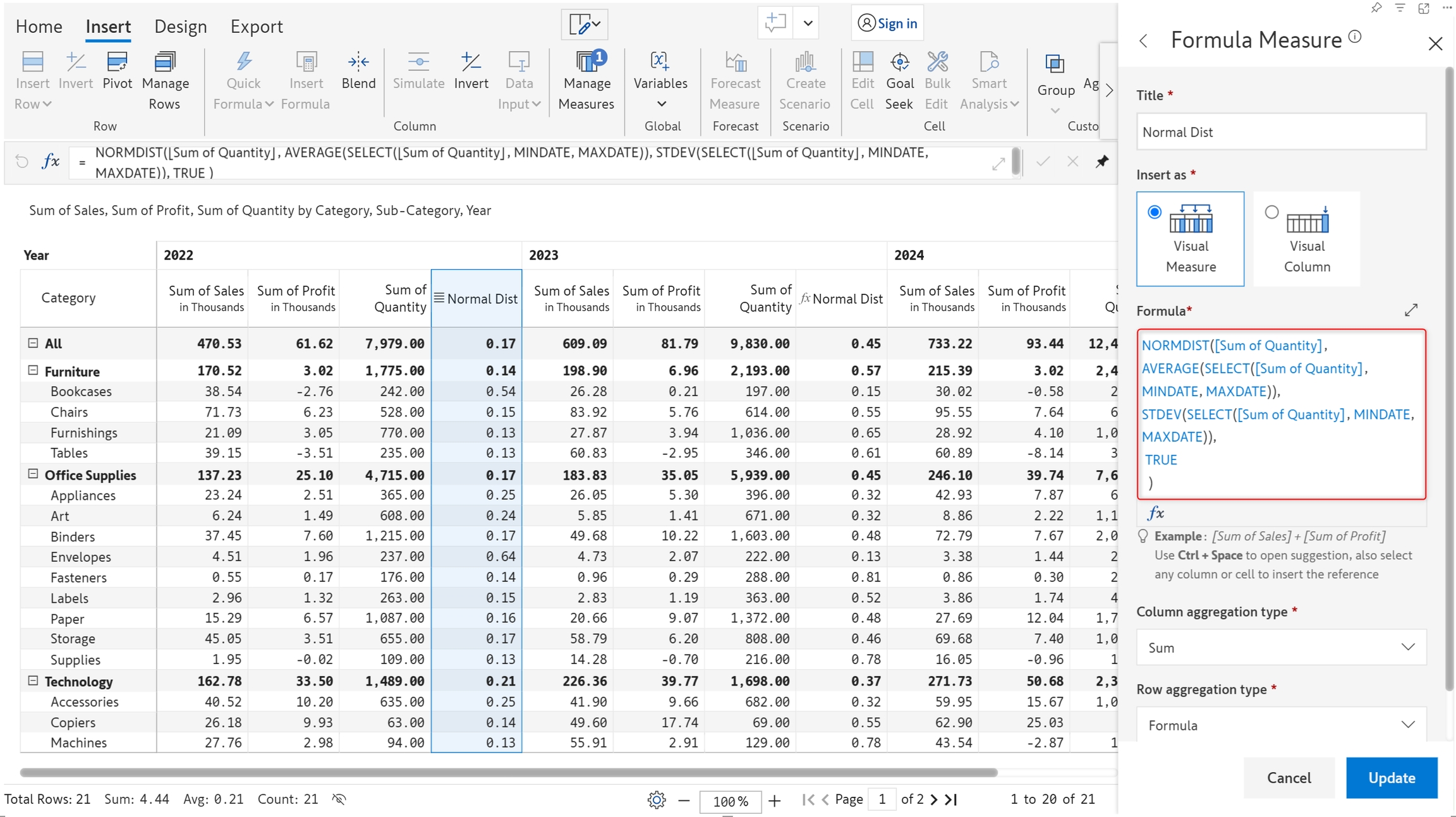Click the Title input field
The height and width of the screenshot is (817, 1456).
pyautogui.click(x=1281, y=132)
